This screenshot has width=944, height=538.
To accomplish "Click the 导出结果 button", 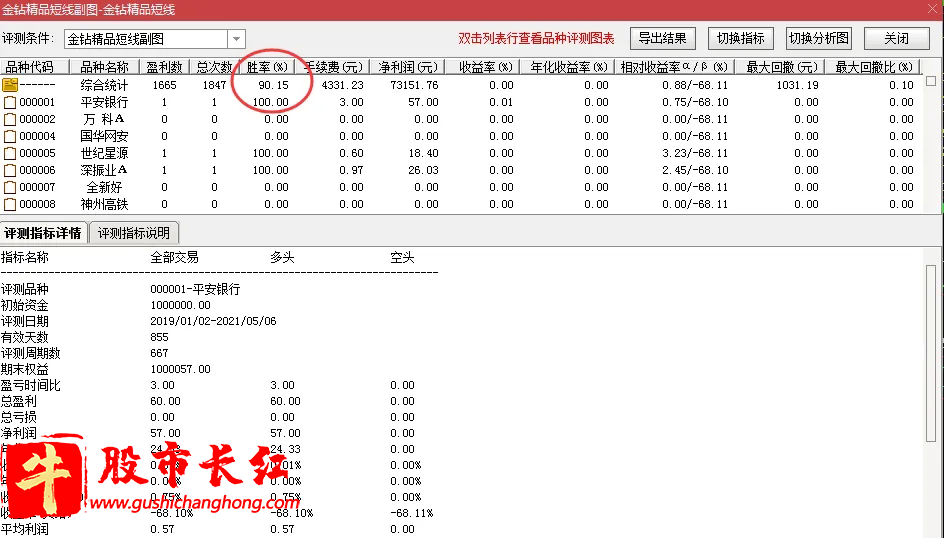I will click(x=662, y=39).
